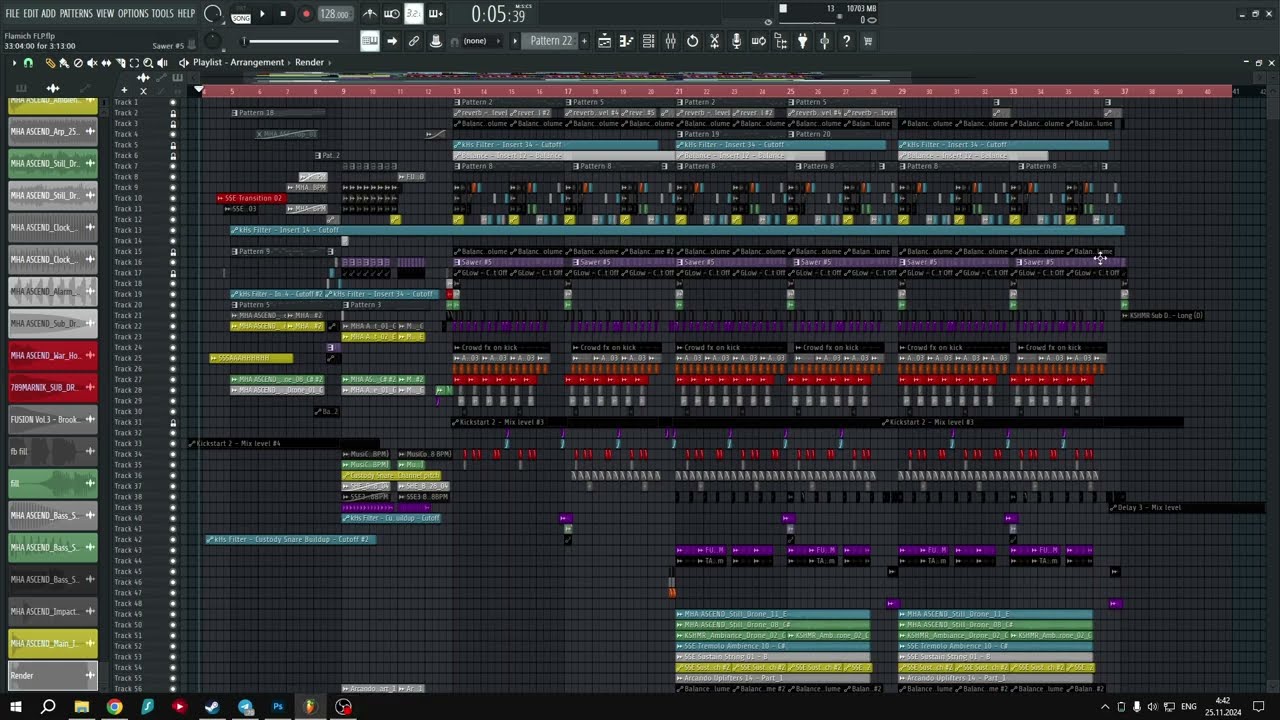Toggle the countdown before recording icon
The width and height of the screenshot is (1280, 720).
(x=414, y=14)
